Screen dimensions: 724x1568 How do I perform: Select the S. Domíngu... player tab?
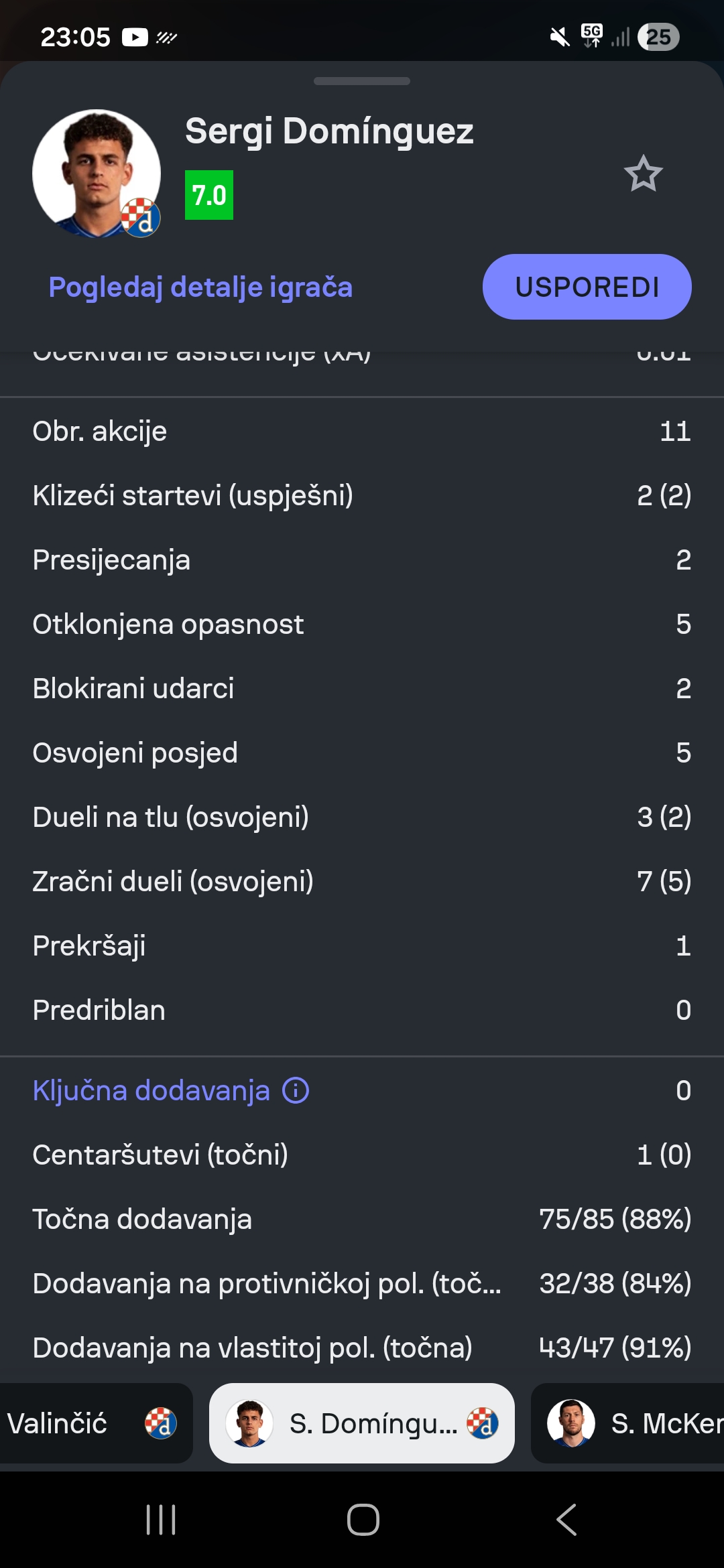click(362, 1423)
